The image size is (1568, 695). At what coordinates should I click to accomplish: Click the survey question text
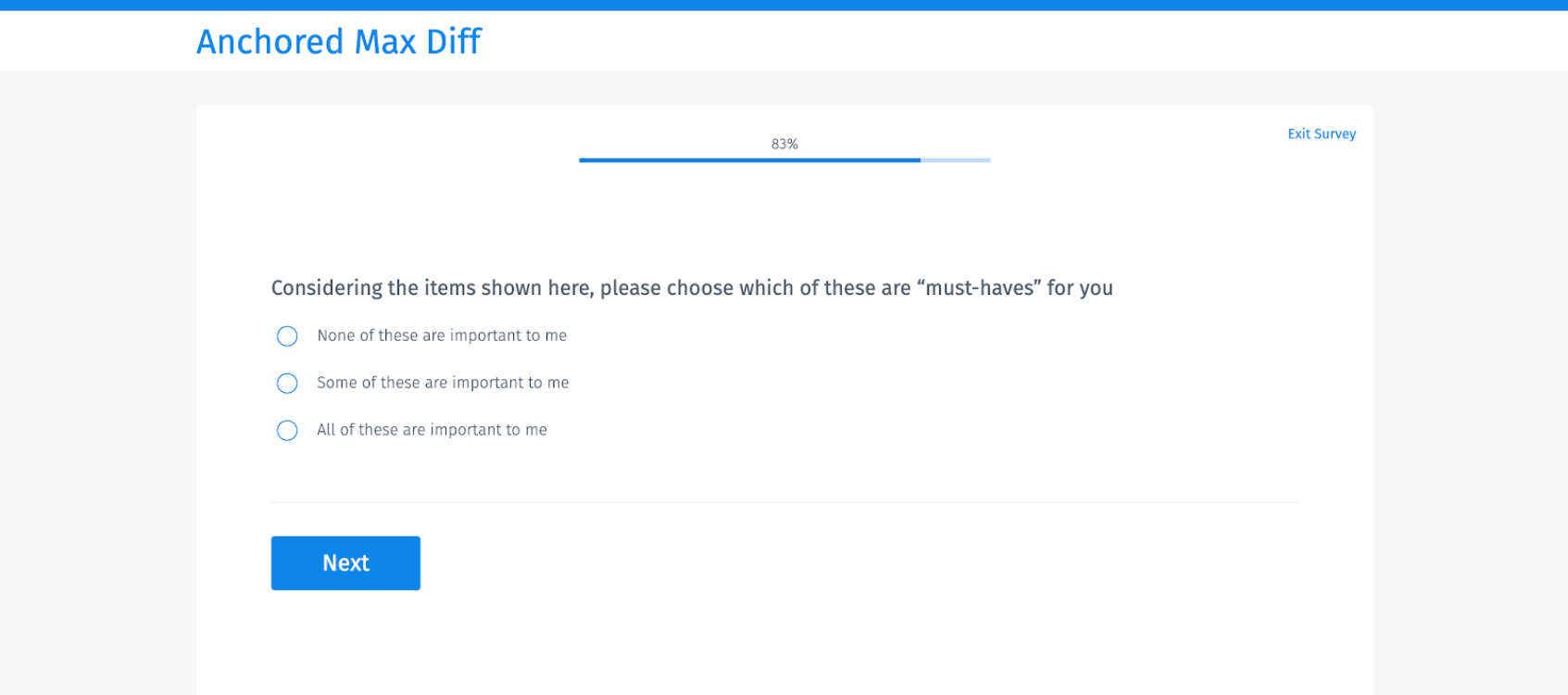coord(692,287)
